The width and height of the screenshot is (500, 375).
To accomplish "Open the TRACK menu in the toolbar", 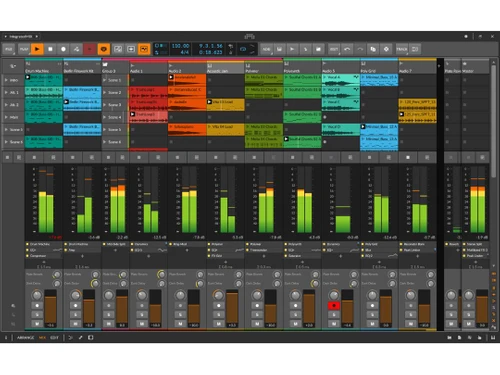I will pyautogui.click(x=402, y=49).
